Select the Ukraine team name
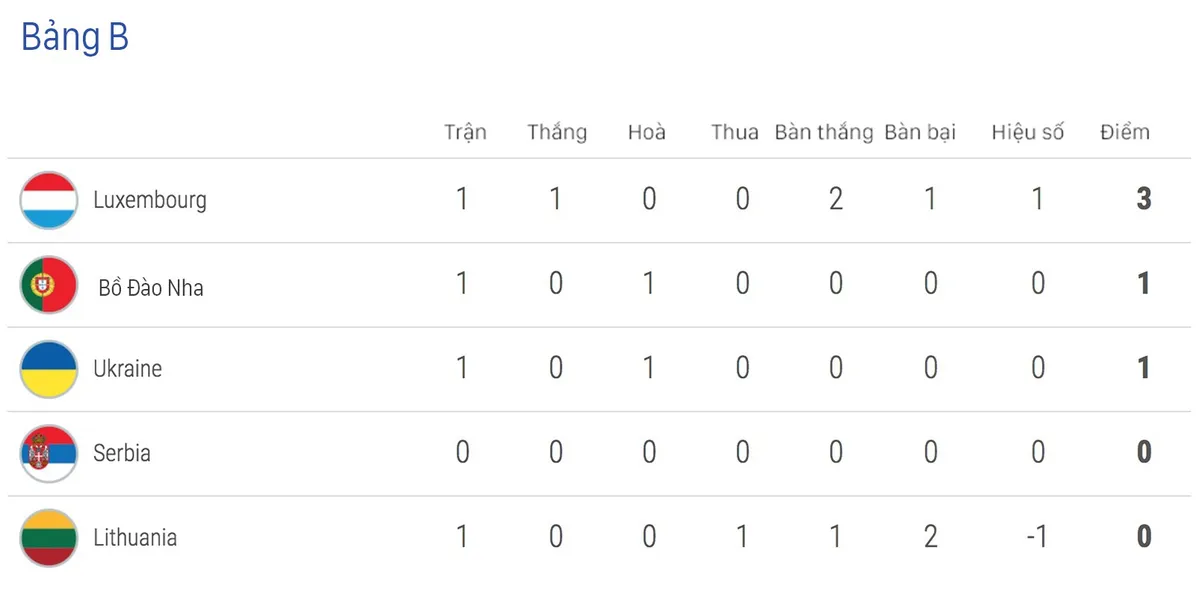Image resolution: width=1200 pixels, height=590 pixels. (127, 369)
